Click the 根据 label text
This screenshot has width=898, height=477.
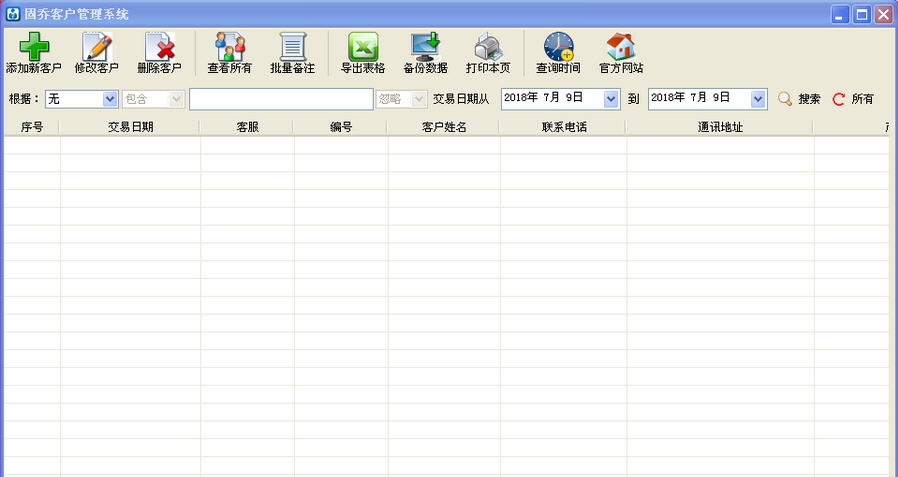click(22, 99)
